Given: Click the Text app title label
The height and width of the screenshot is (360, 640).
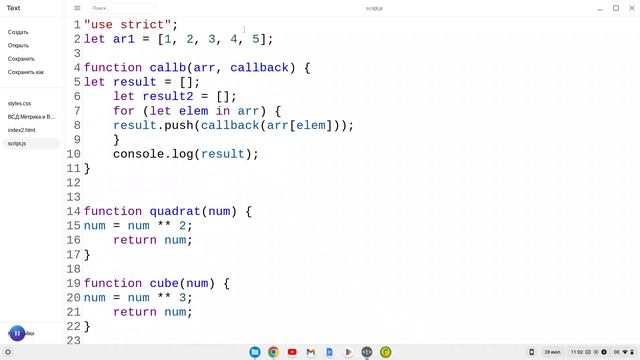Looking at the screenshot, I should tap(13, 8).
